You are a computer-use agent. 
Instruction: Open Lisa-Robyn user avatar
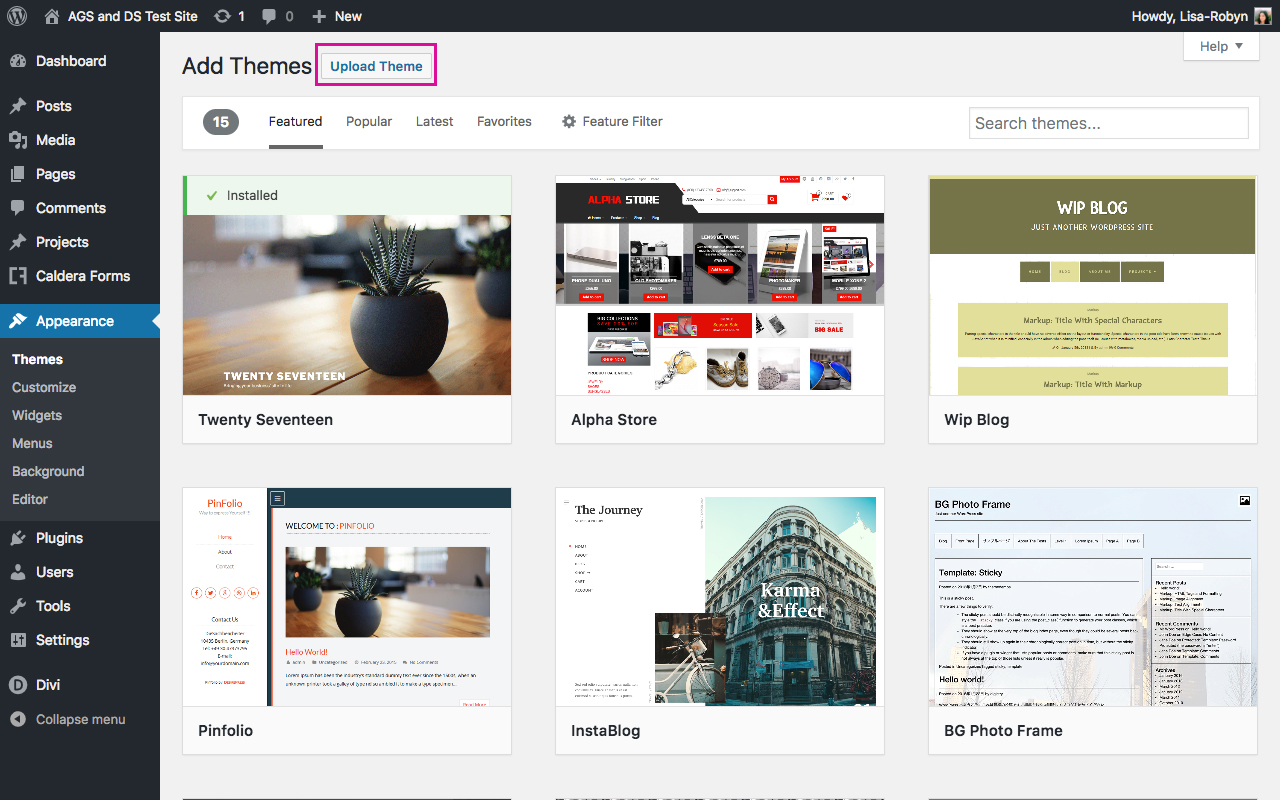click(1264, 16)
